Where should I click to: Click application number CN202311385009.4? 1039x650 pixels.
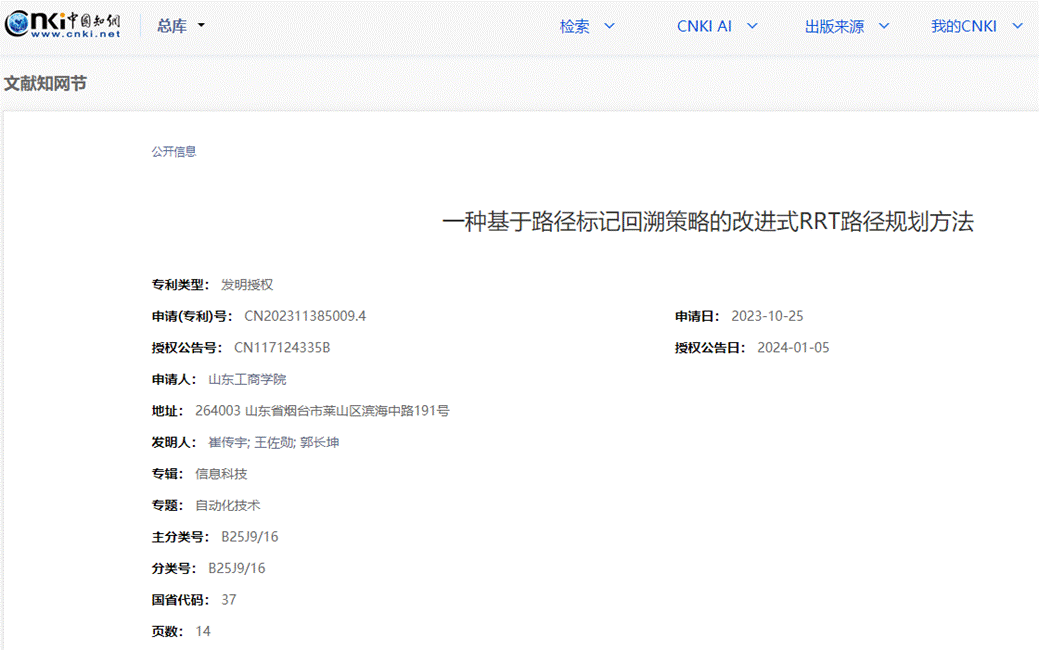point(305,316)
